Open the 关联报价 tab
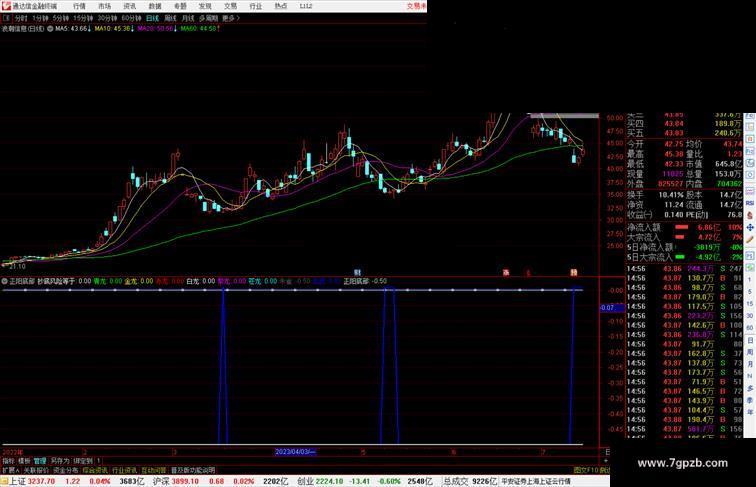 (36, 470)
